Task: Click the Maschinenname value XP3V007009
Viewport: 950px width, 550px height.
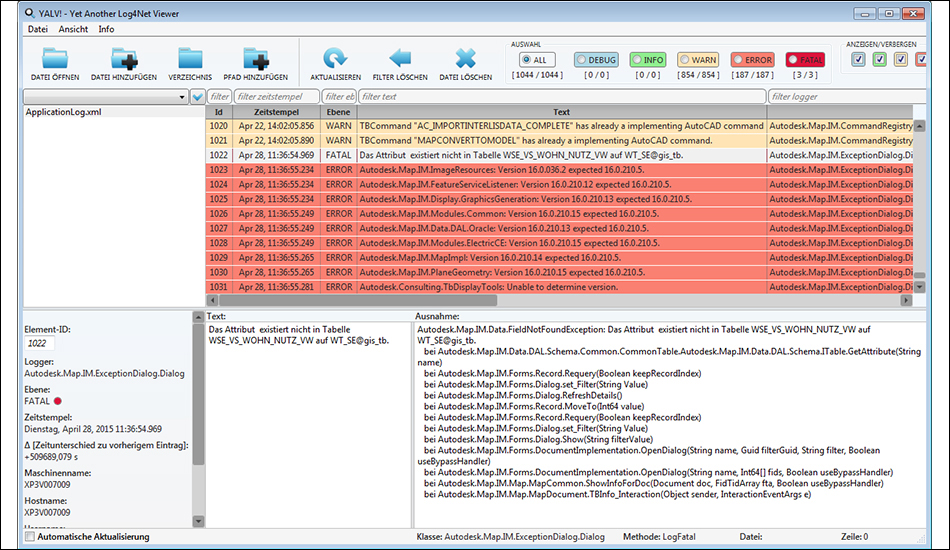Action: tap(47, 485)
